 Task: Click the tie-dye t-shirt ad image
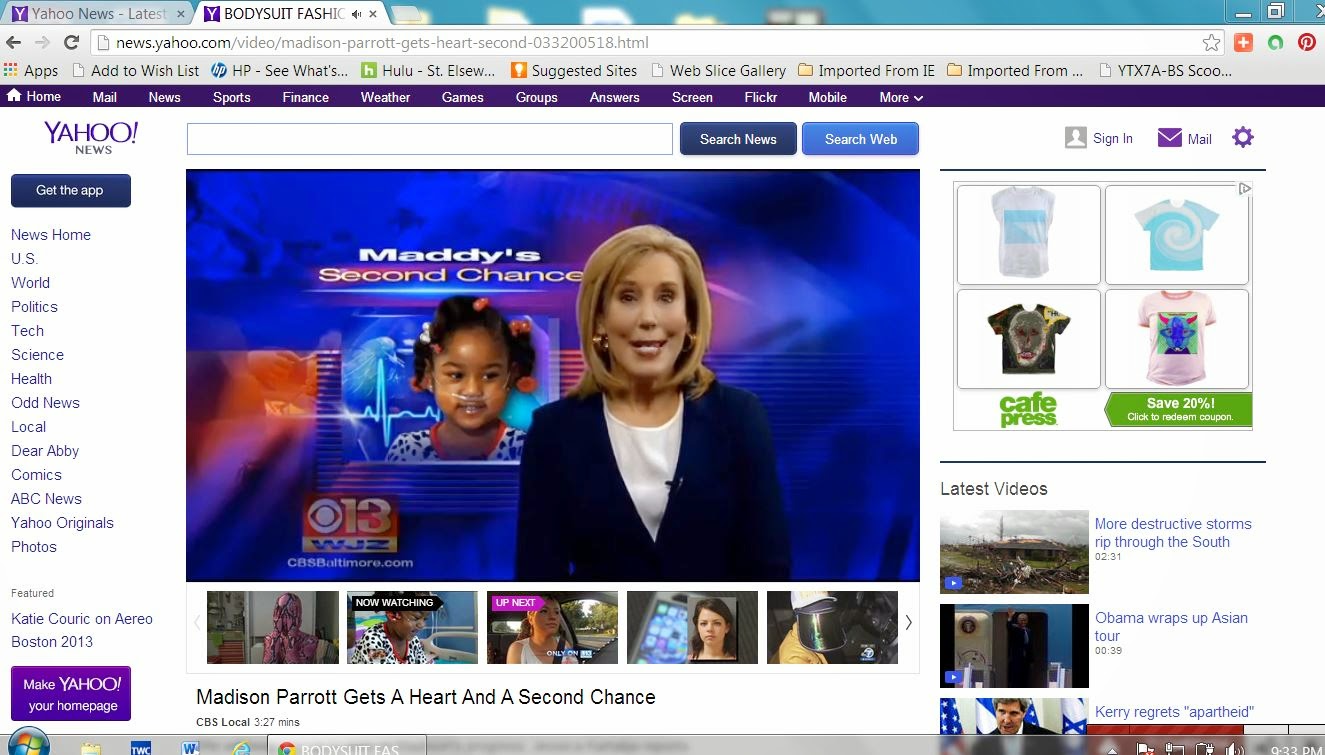point(1177,235)
